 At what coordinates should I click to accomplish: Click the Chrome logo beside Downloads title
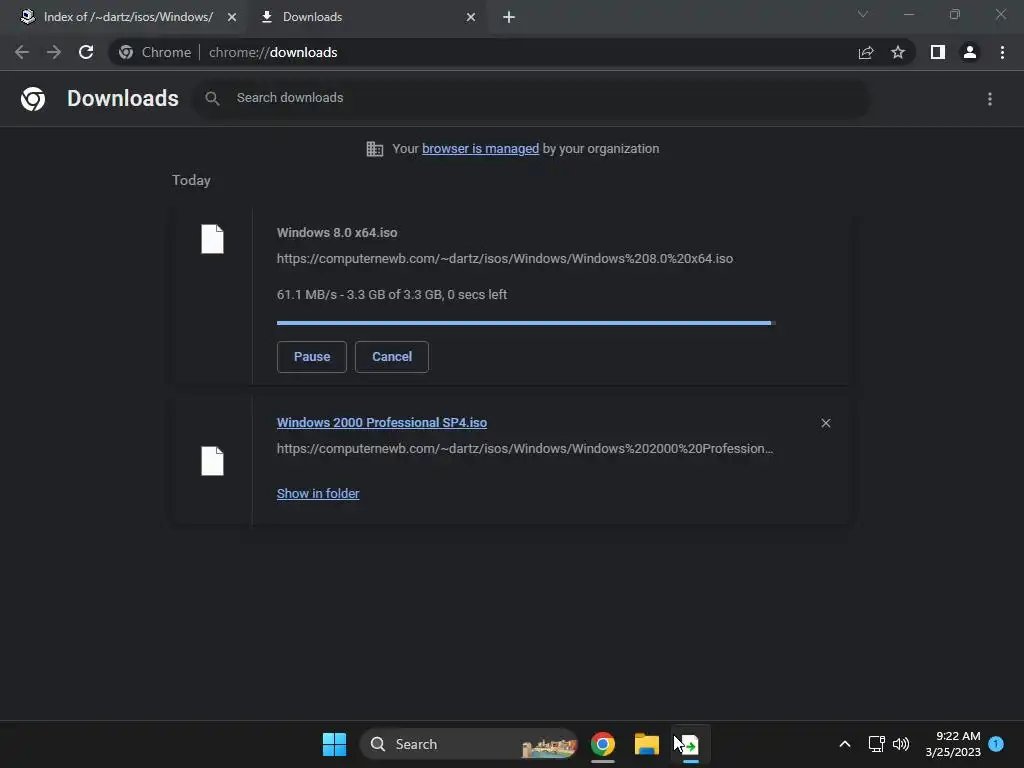33,99
